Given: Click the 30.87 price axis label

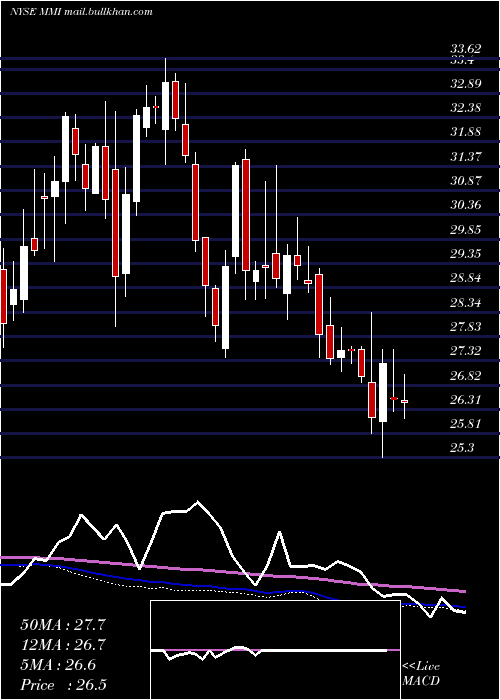Looking at the screenshot, I should pos(467,181).
